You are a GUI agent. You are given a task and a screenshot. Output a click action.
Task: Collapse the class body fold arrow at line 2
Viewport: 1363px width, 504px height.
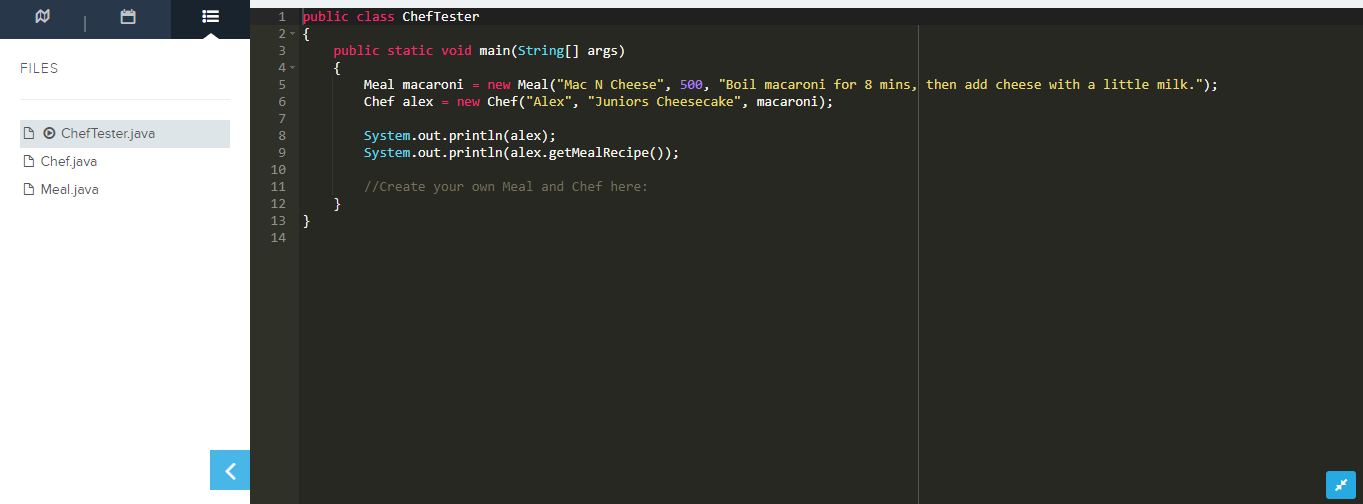292,34
